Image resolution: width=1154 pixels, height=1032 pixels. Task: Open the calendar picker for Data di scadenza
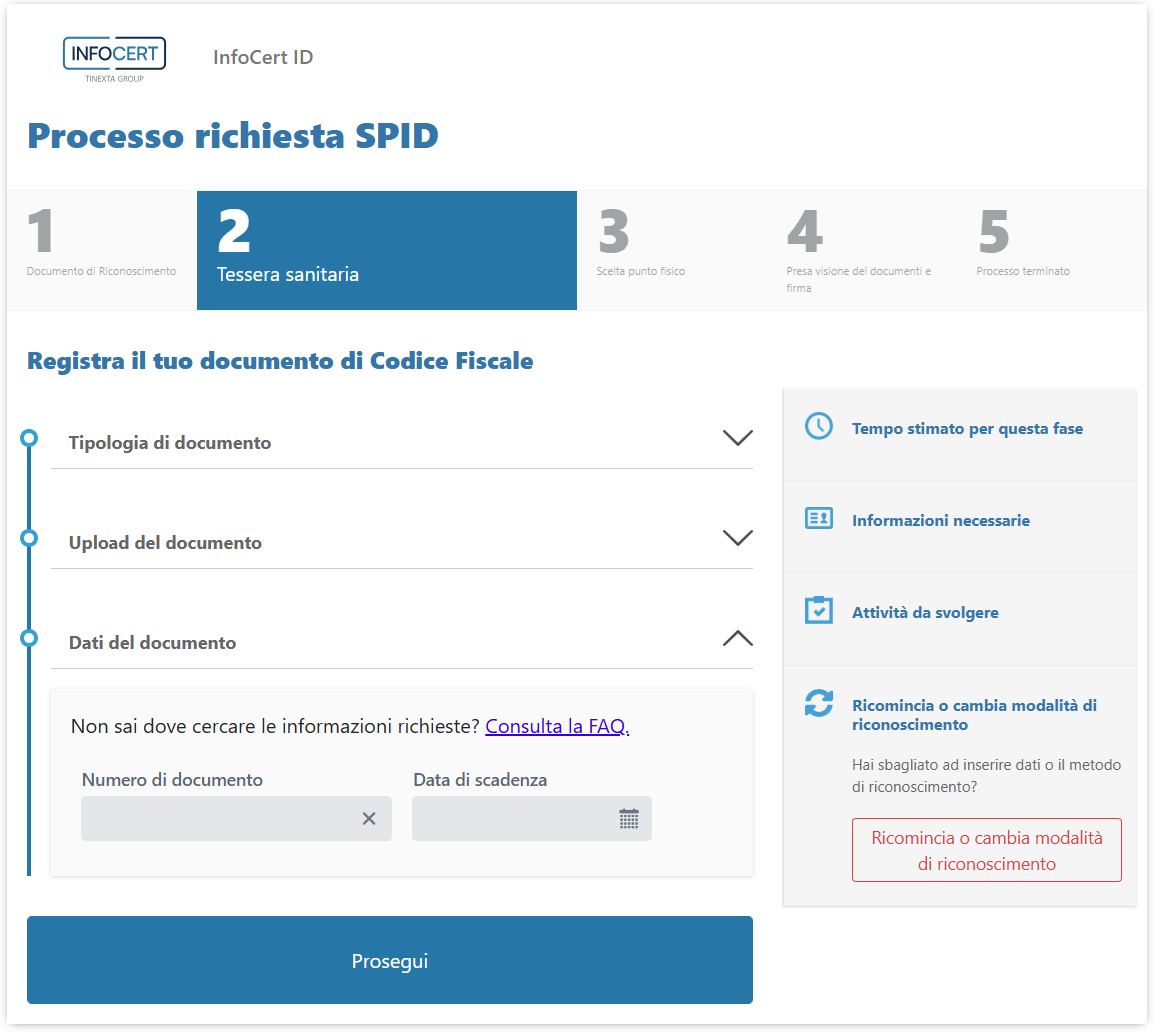point(628,819)
